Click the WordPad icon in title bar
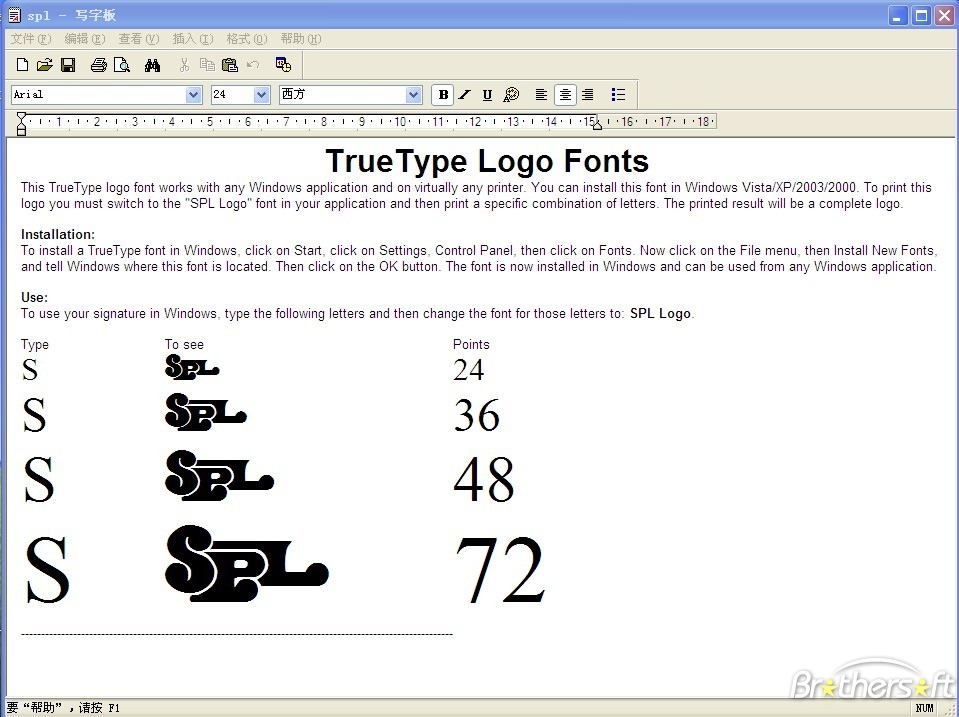959x717 pixels. [x=14, y=15]
